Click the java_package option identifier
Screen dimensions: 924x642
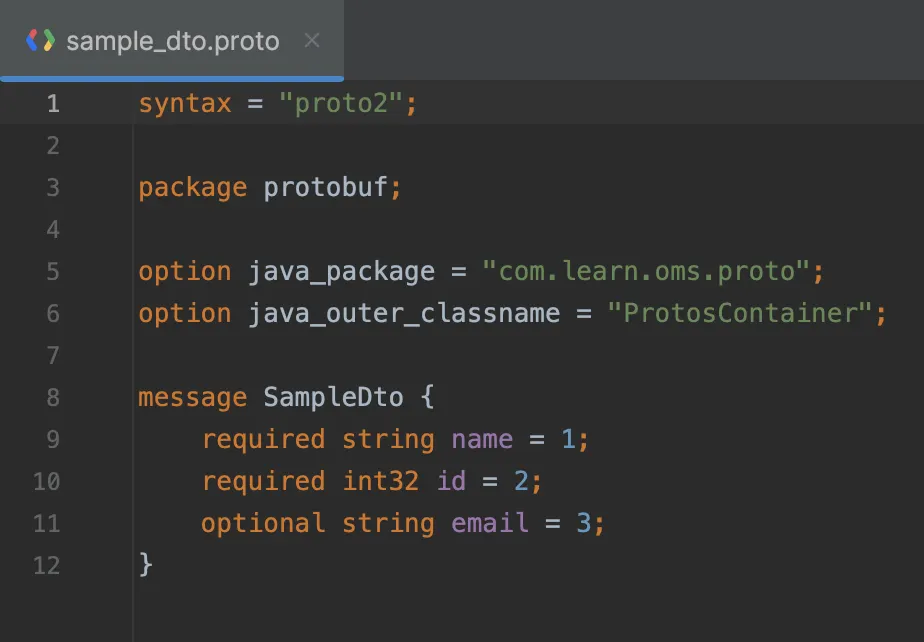339,271
